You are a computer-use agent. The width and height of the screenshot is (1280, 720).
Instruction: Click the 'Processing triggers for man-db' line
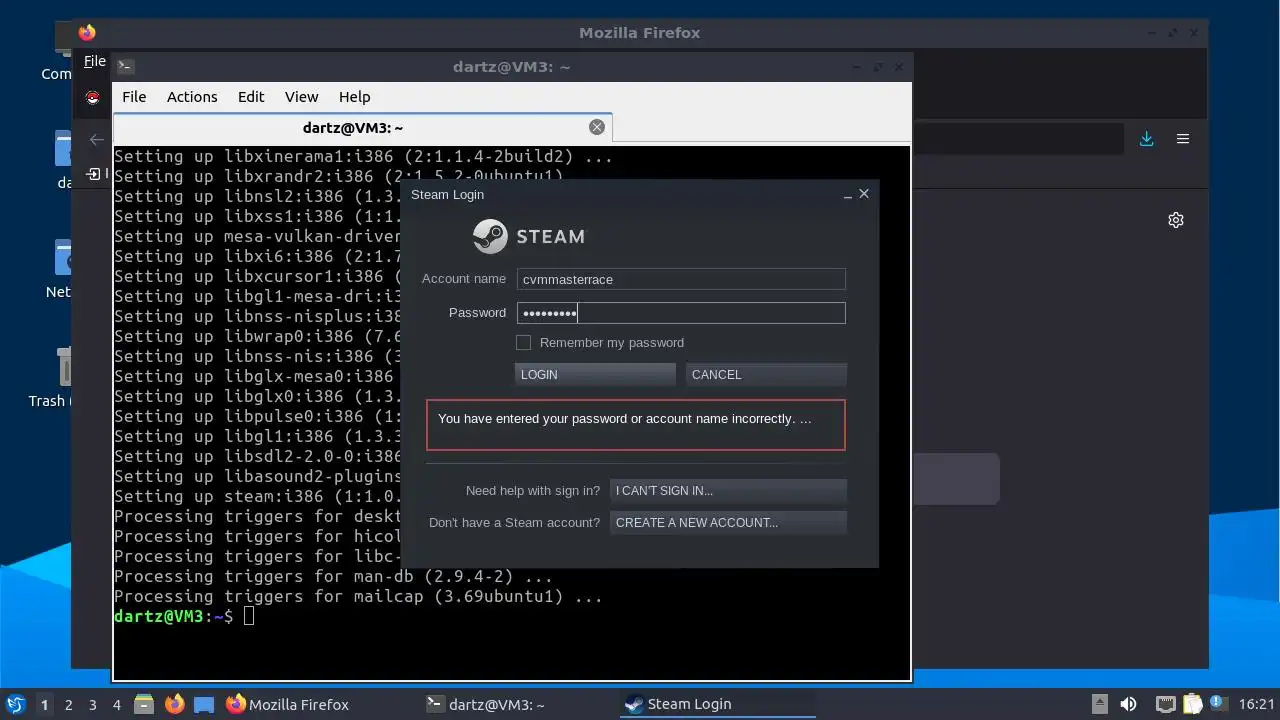pos(333,576)
